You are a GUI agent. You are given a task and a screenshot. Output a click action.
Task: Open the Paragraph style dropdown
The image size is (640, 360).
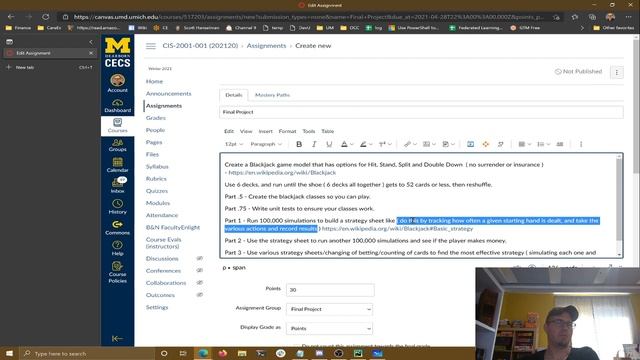266,144
